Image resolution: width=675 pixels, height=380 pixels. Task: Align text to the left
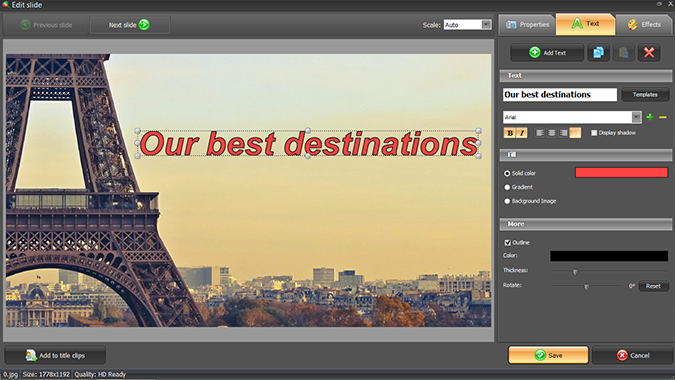coord(540,133)
